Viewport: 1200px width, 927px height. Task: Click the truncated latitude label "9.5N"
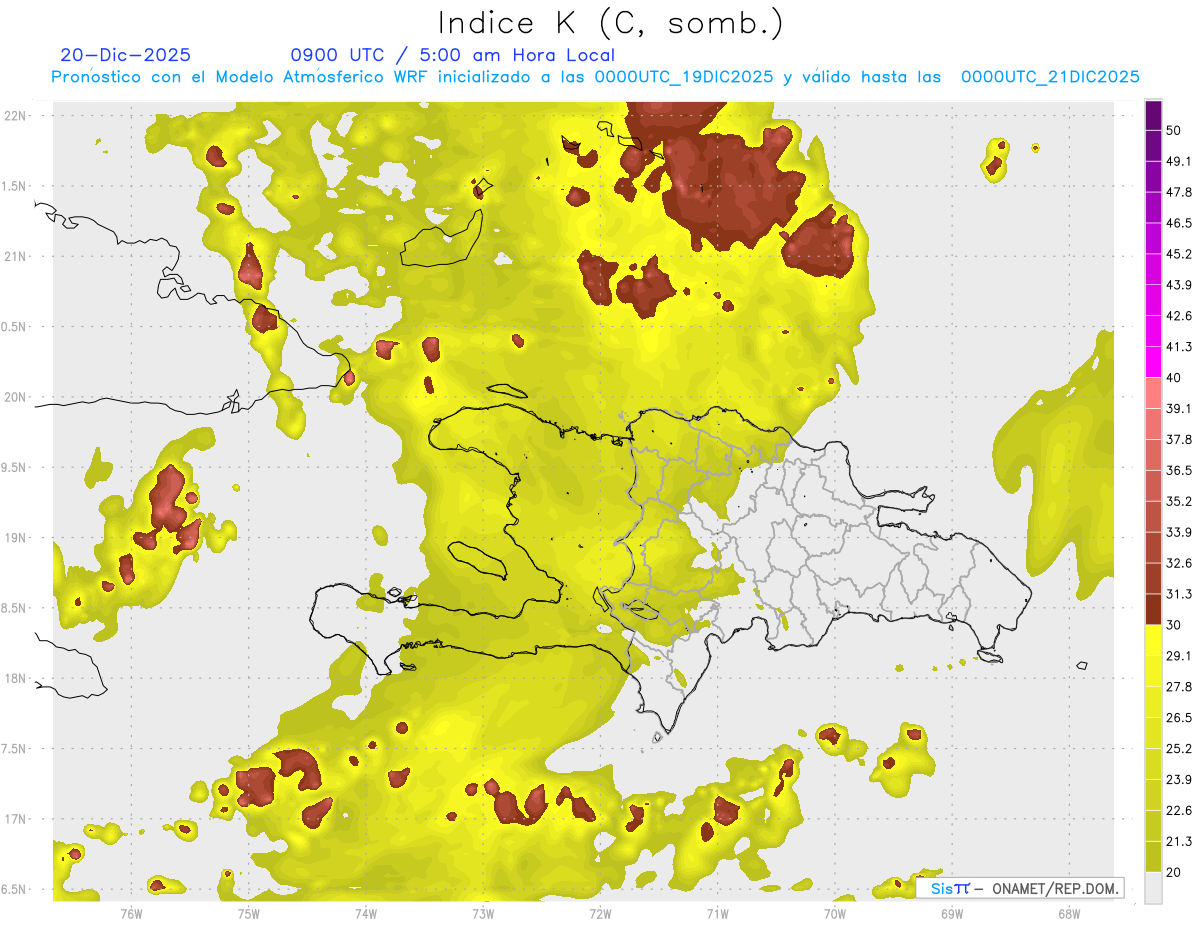(x=14, y=468)
